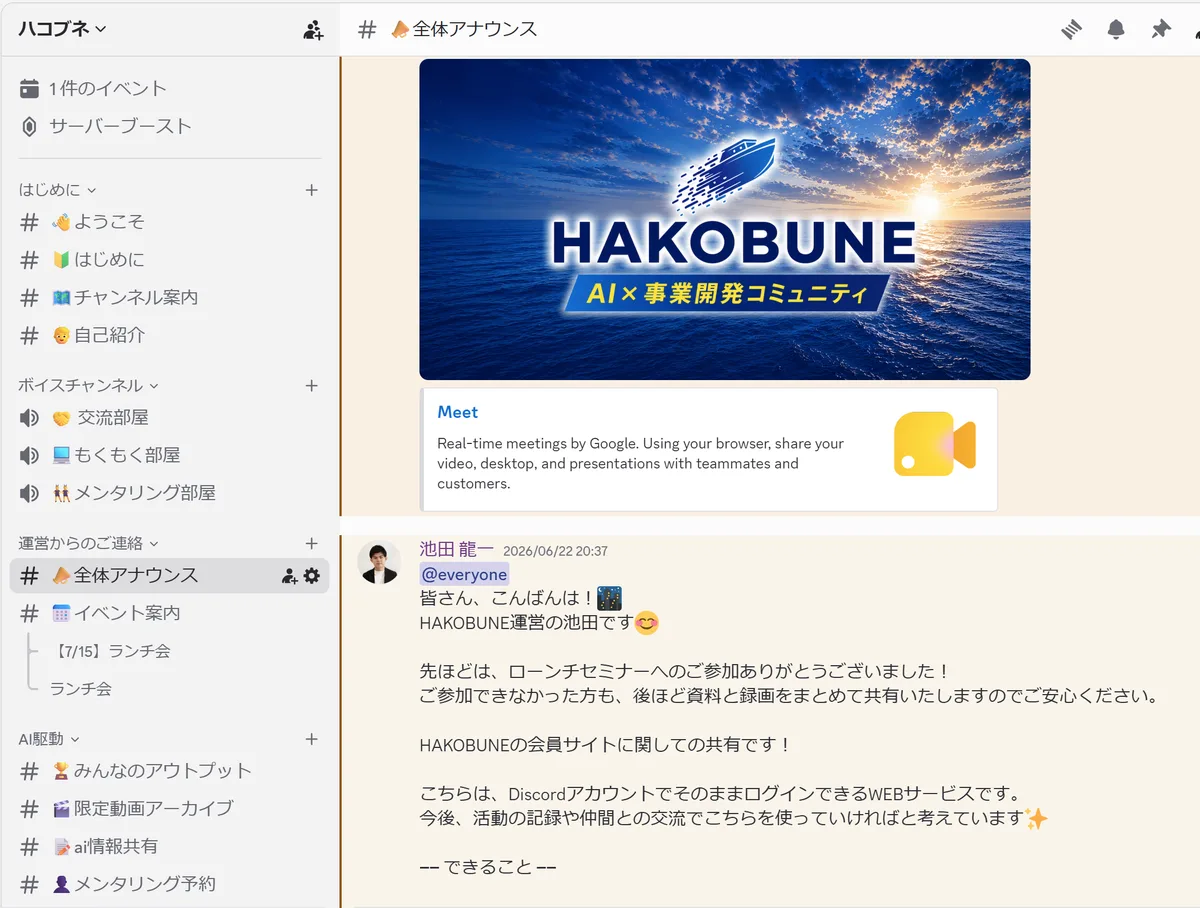Click text HAKOBUNE運営の池田です

(527, 623)
